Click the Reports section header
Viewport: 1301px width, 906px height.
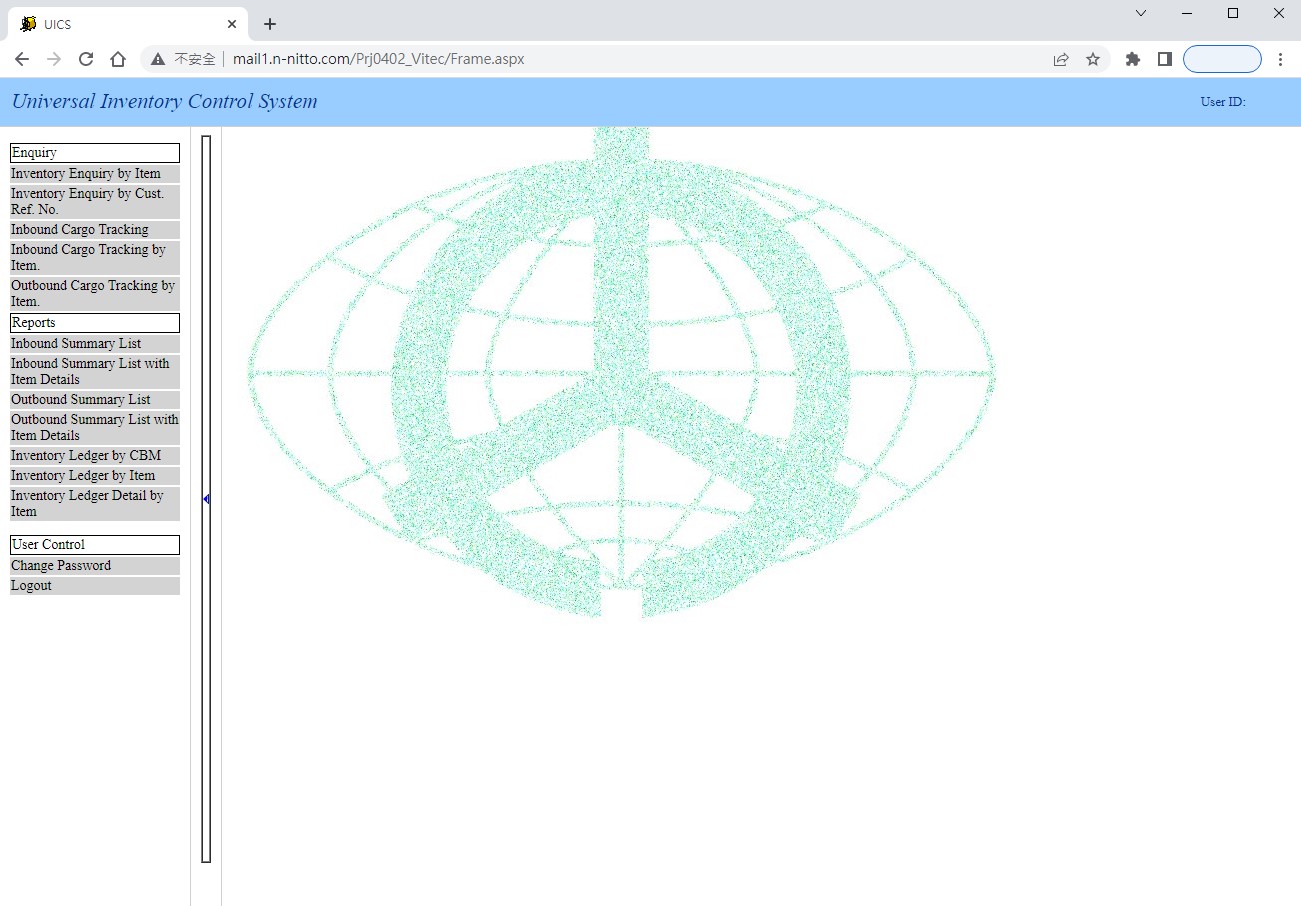95,323
